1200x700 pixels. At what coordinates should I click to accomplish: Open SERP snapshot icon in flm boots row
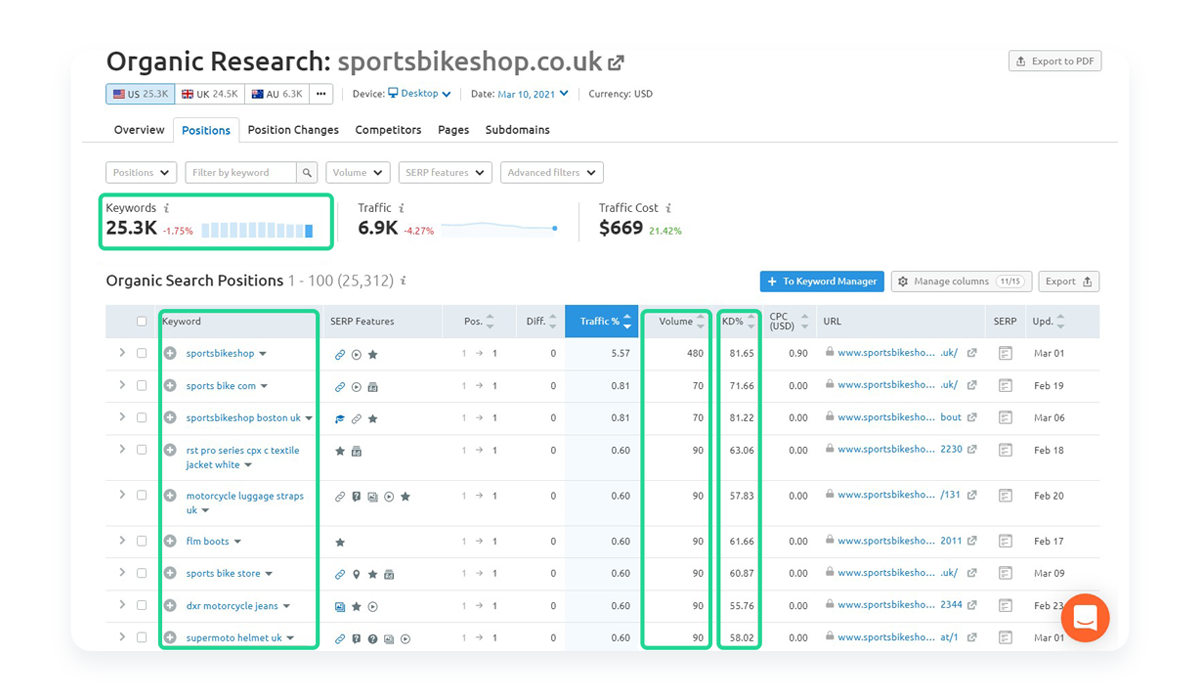point(1005,541)
